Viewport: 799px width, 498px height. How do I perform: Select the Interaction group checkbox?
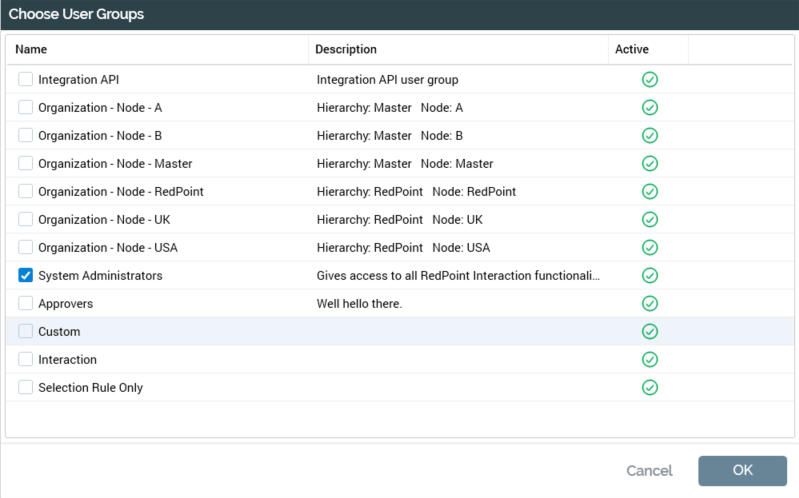(x=26, y=360)
